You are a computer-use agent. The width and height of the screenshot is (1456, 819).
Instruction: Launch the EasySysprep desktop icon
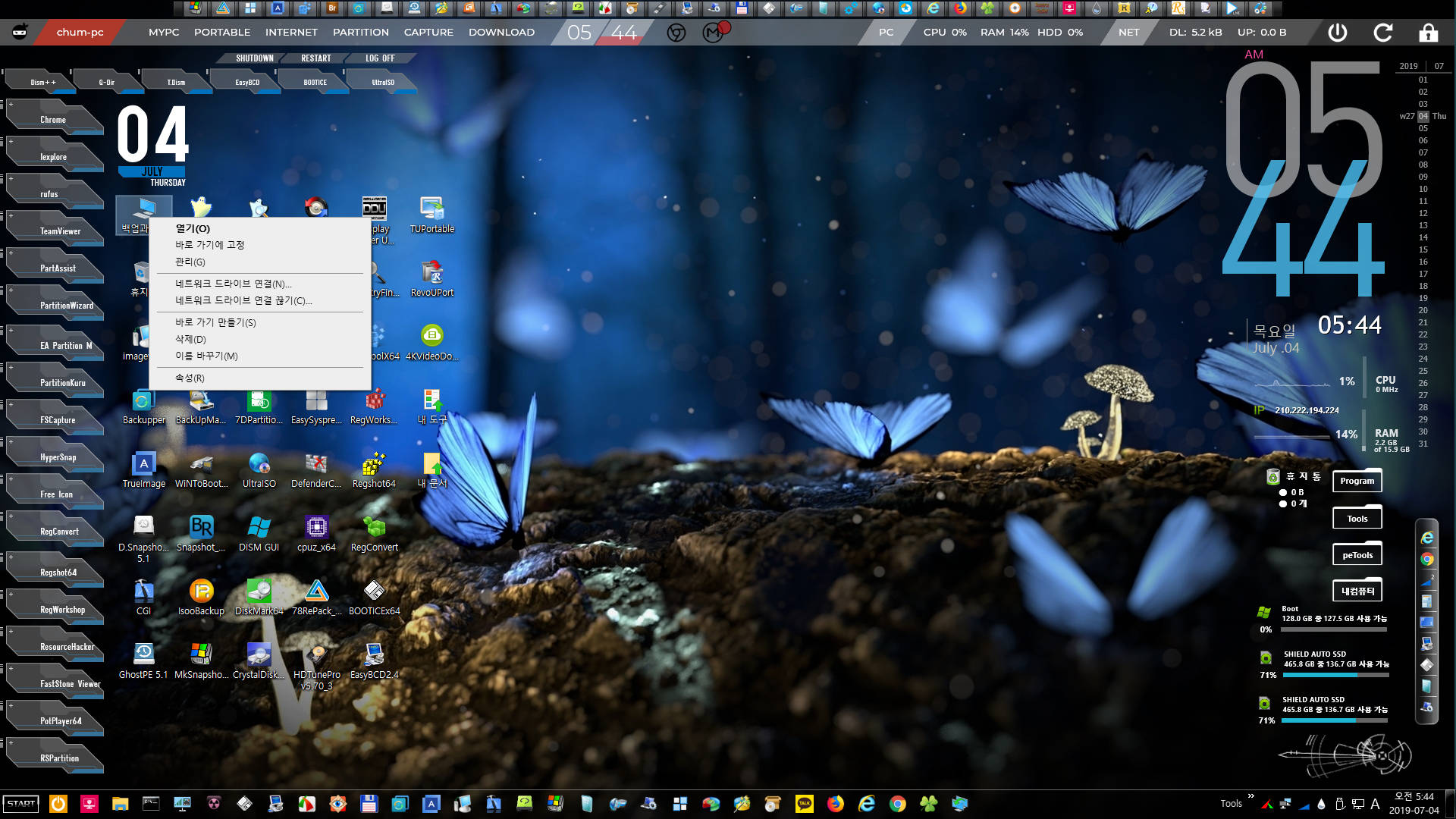click(x=316, y=406)
